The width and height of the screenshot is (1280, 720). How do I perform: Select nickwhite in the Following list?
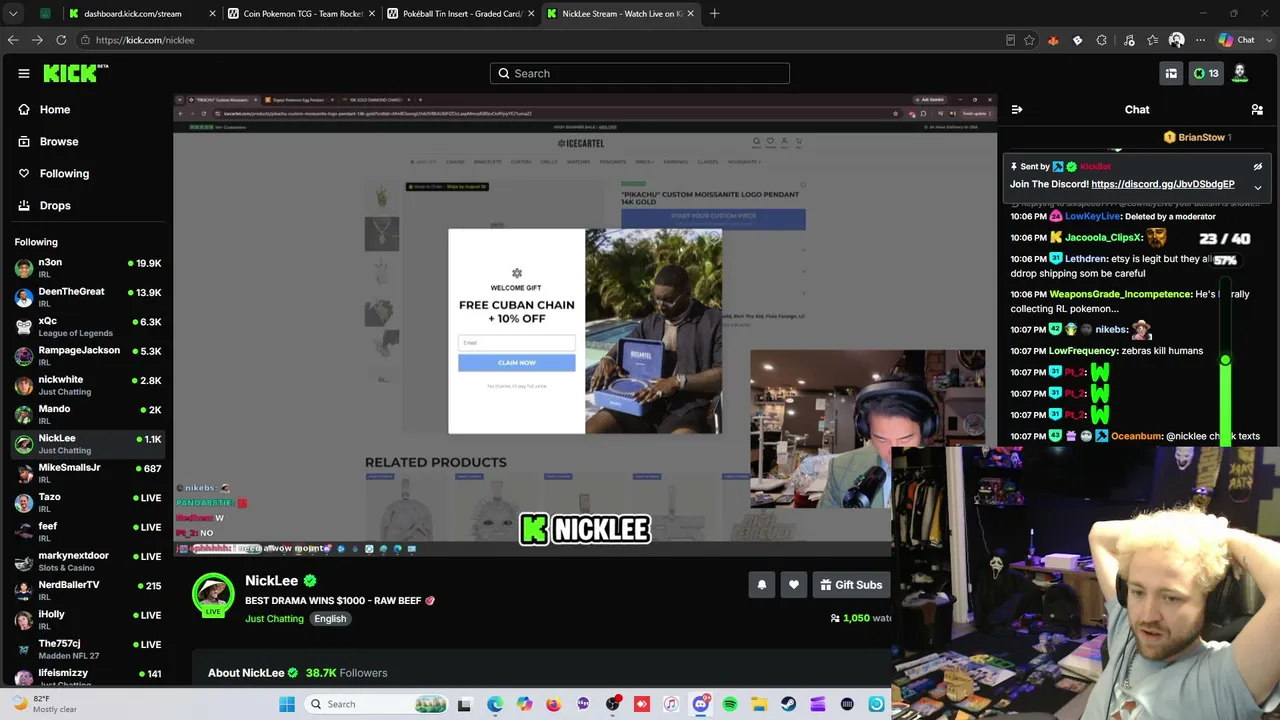tap(88, 385)
